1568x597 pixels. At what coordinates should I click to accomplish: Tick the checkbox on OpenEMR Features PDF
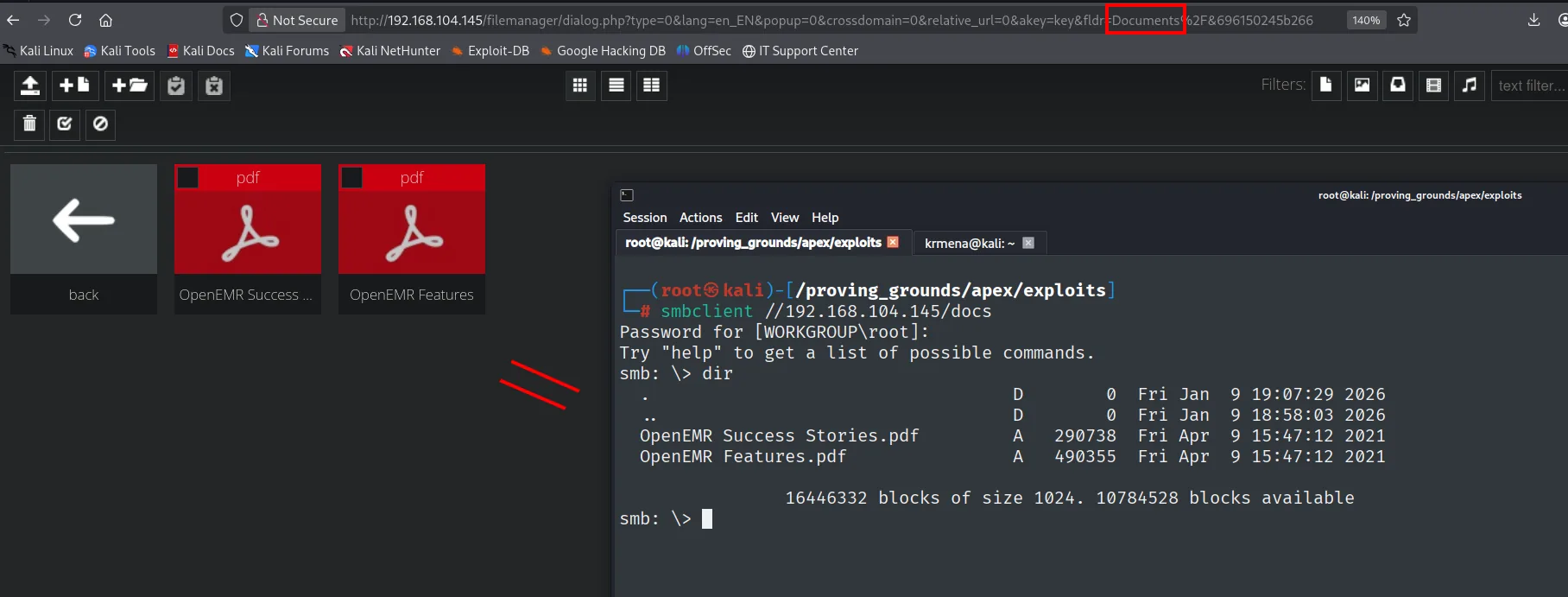pos(351,177)
